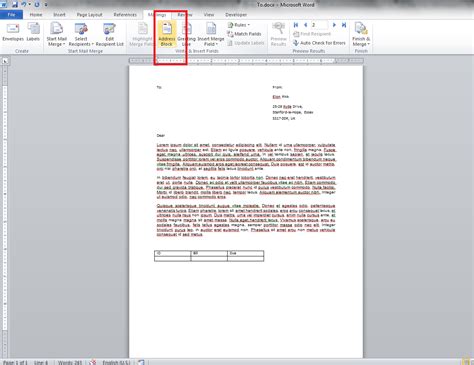Click 'From:' text in the document
474x365 pixels.
pos(277,87)
